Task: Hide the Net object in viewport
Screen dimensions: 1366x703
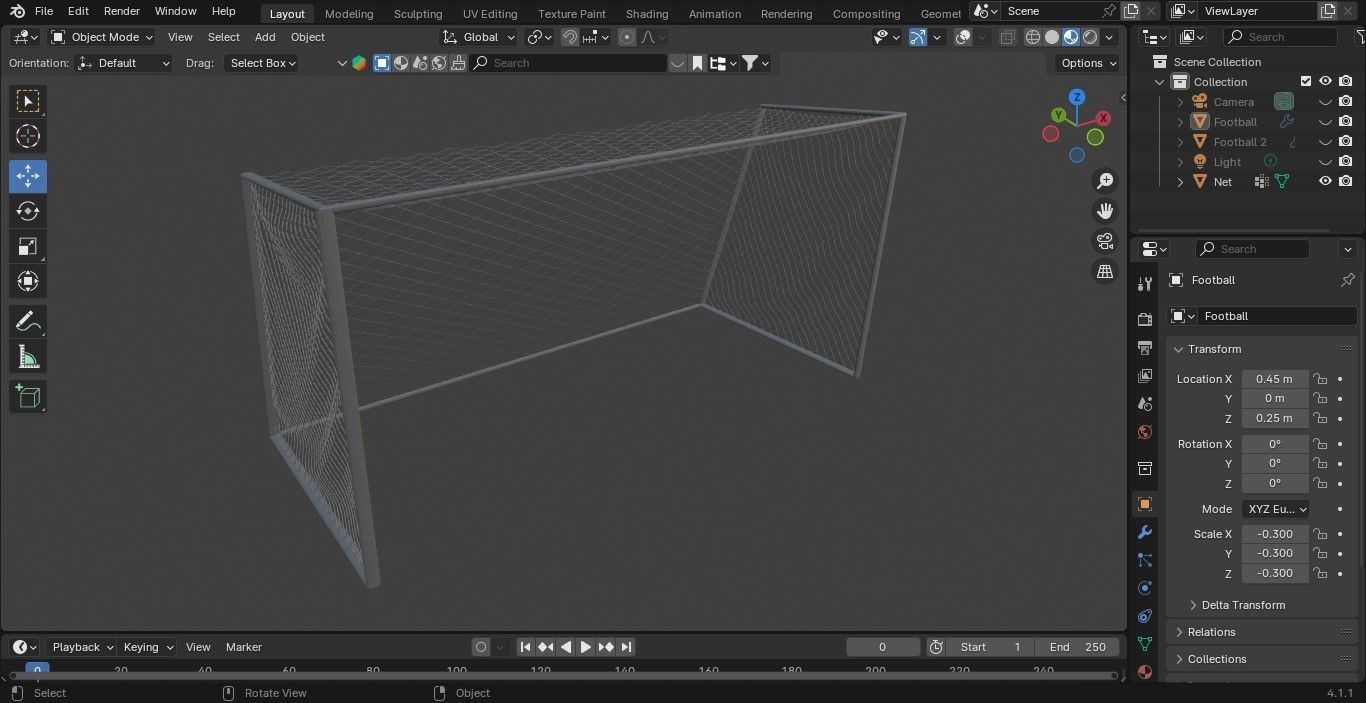Action: [1325, 182]
